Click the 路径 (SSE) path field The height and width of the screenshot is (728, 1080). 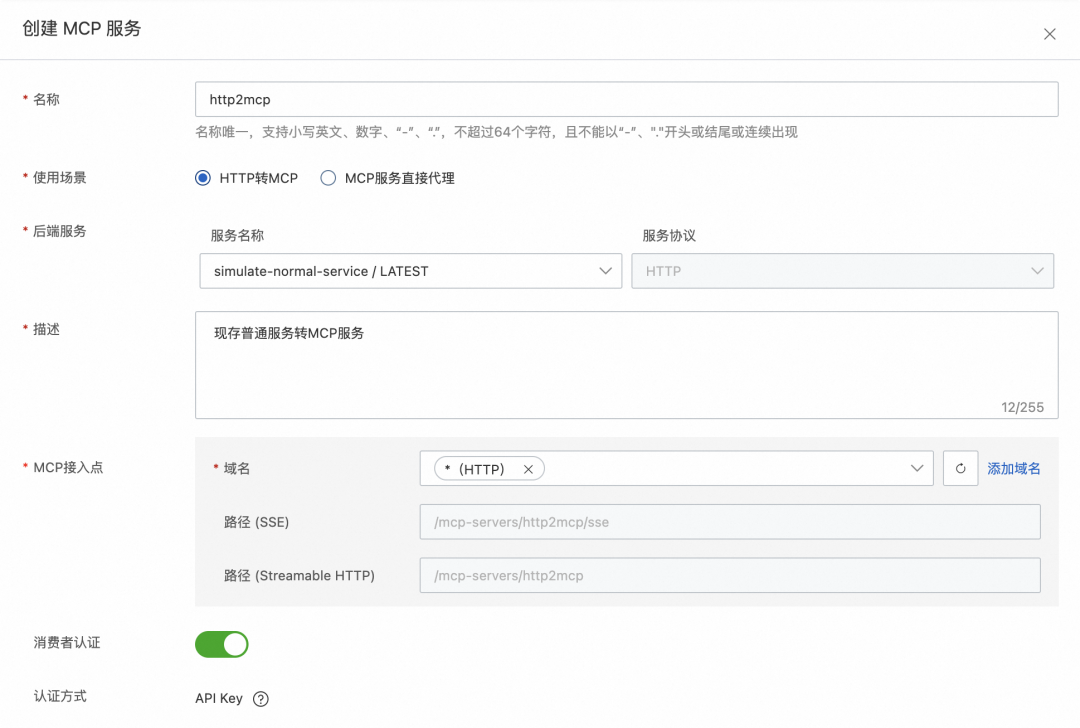pyautogui.click(x=730, y=522)
